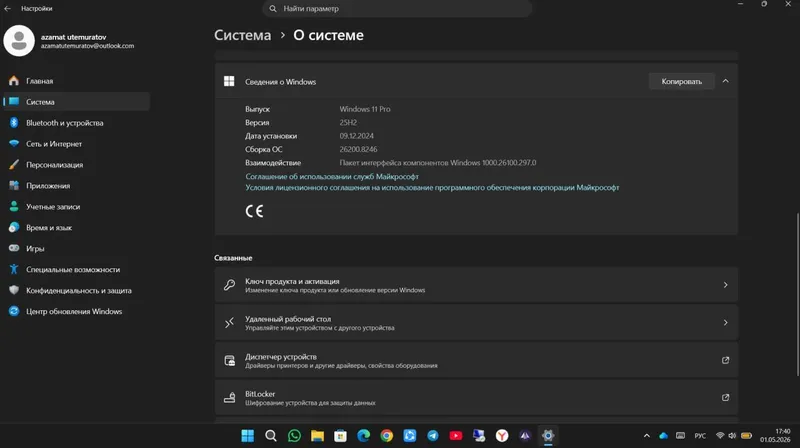Open the Главная home section

tap(77, 81)
